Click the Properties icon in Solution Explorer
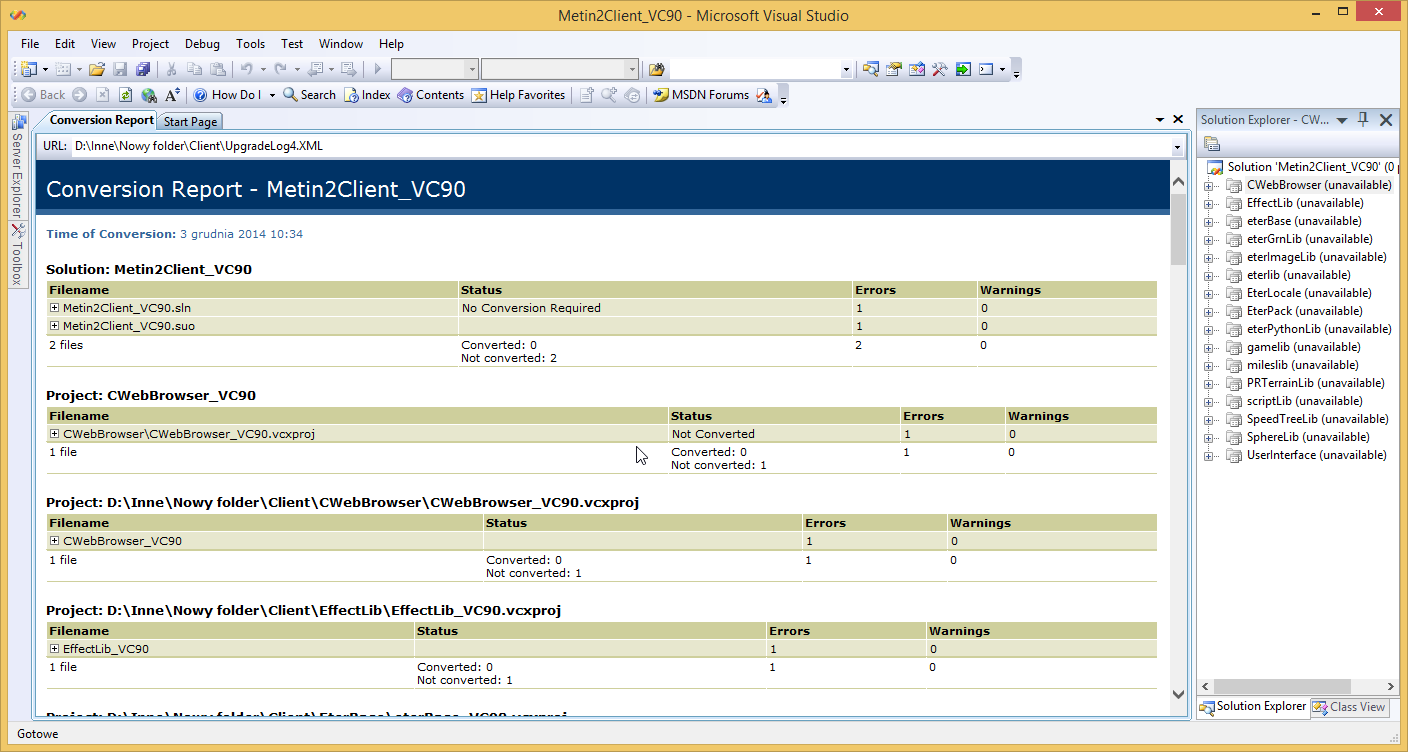 click(x=1212, y=144)
